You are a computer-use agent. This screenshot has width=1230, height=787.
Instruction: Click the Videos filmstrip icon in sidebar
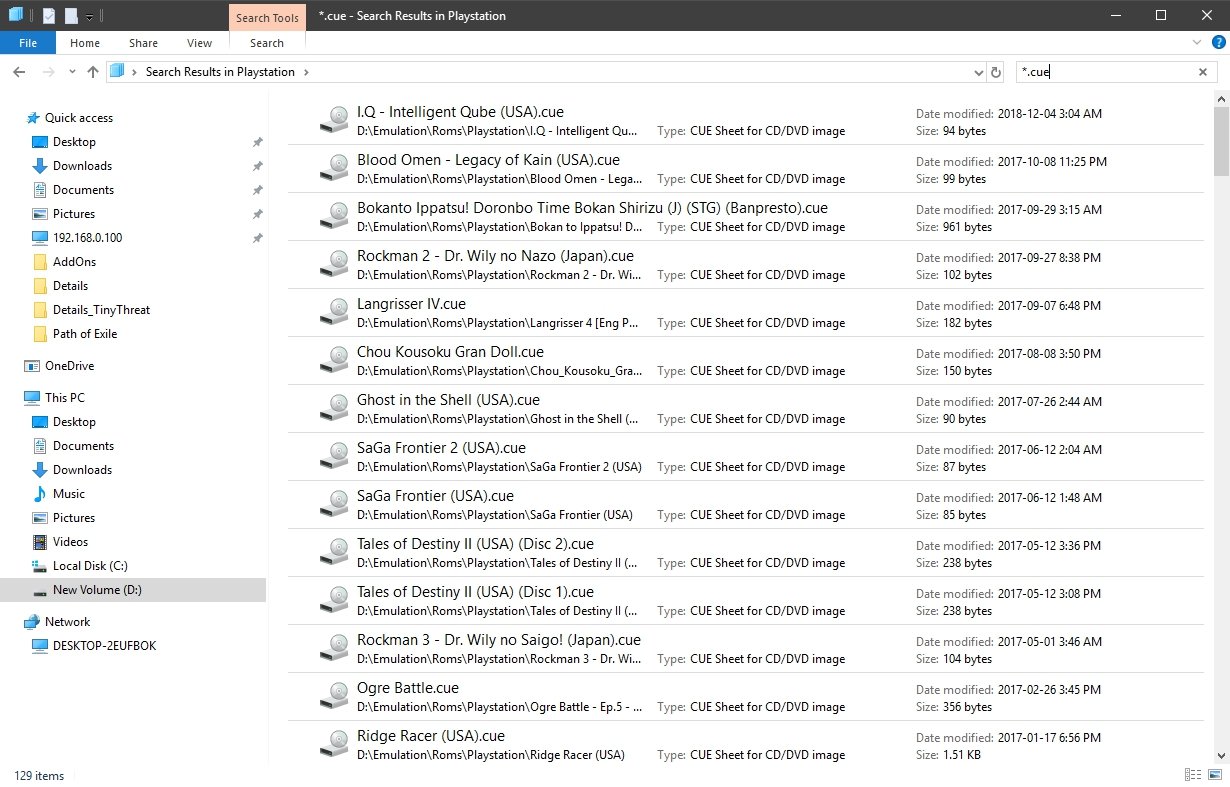[x=40, y=542]
